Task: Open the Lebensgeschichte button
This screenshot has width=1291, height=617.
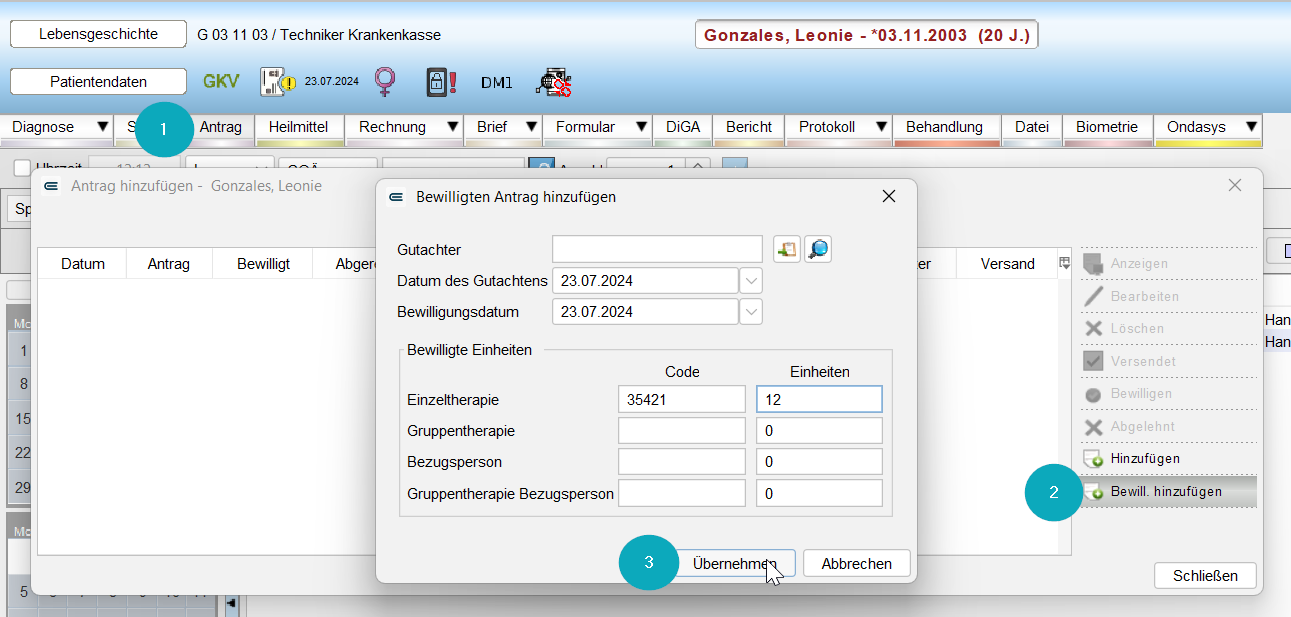Action: [x=98, y=34]
